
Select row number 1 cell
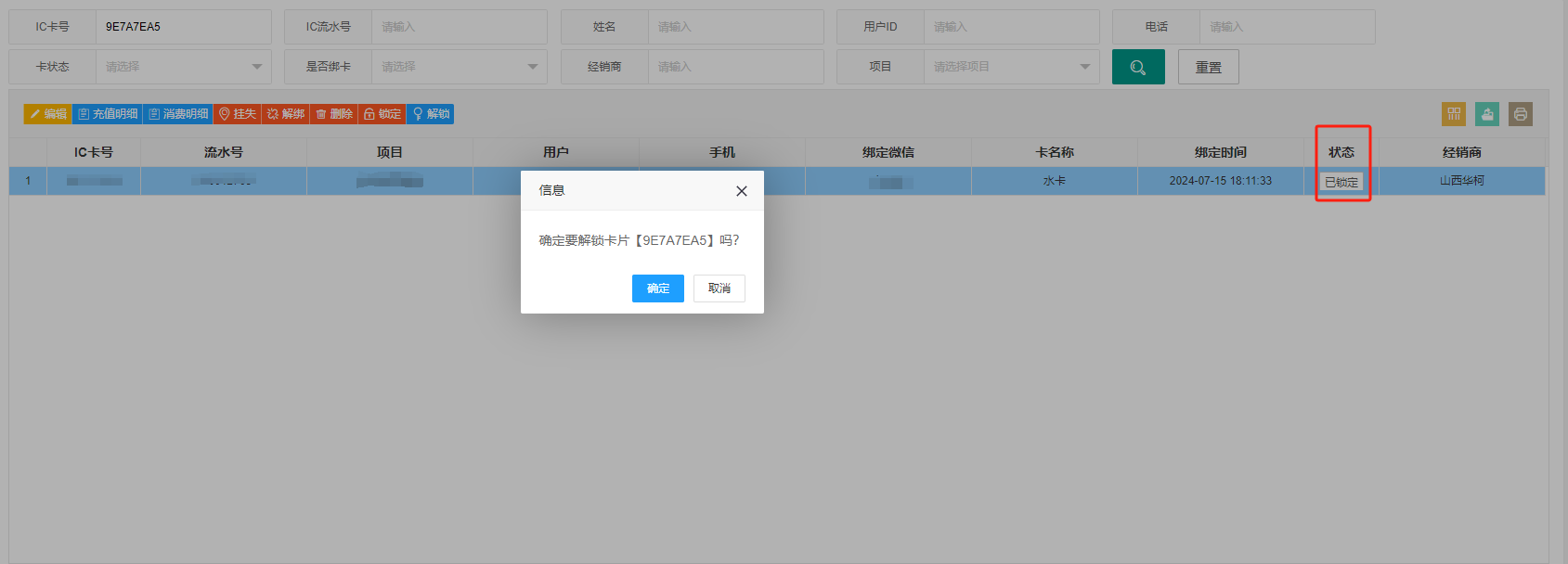click(28, 181)
